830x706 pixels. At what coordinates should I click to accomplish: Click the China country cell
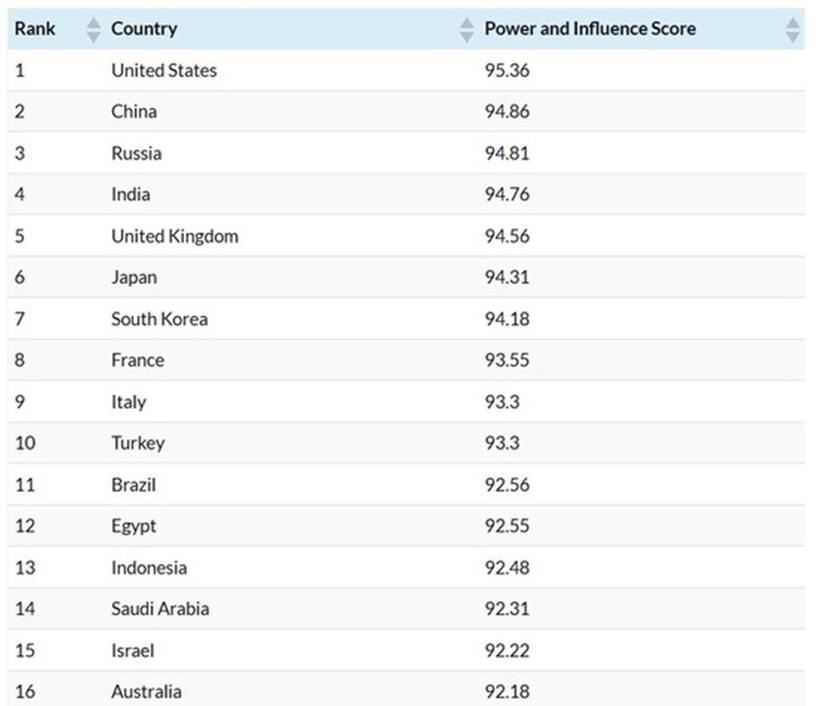coord(134,112)
